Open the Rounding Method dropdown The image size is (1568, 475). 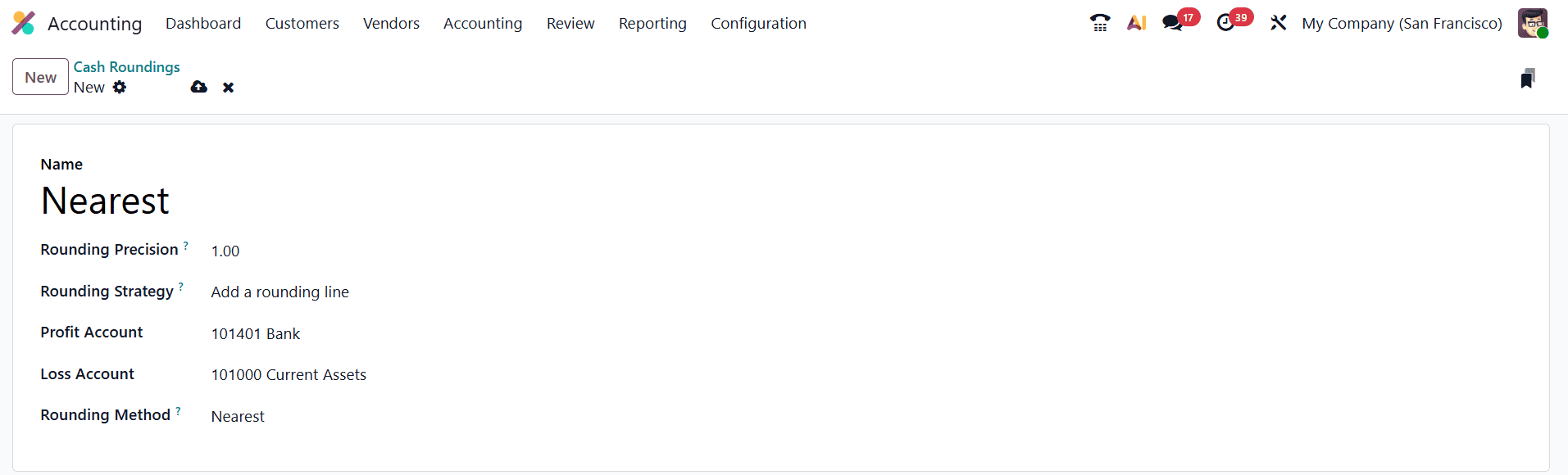point(238,416)
